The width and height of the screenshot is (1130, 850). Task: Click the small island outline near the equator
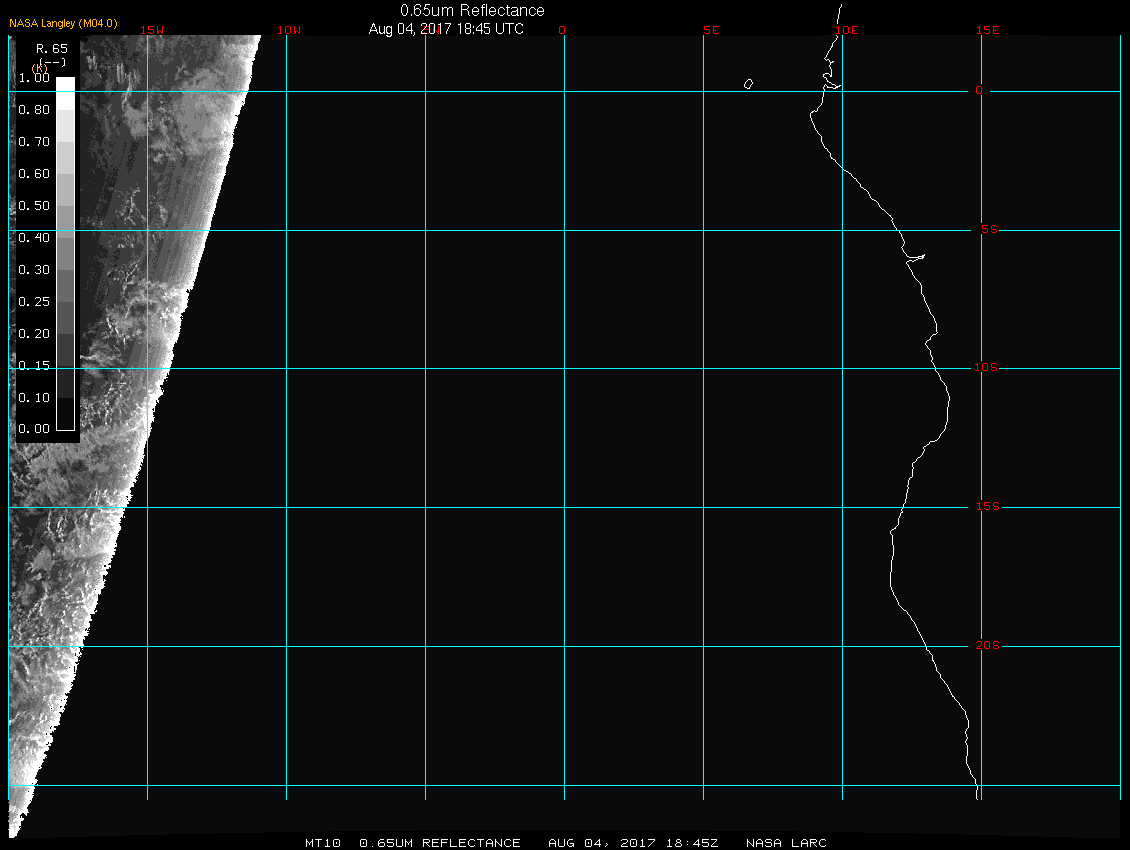click(748, 84)
